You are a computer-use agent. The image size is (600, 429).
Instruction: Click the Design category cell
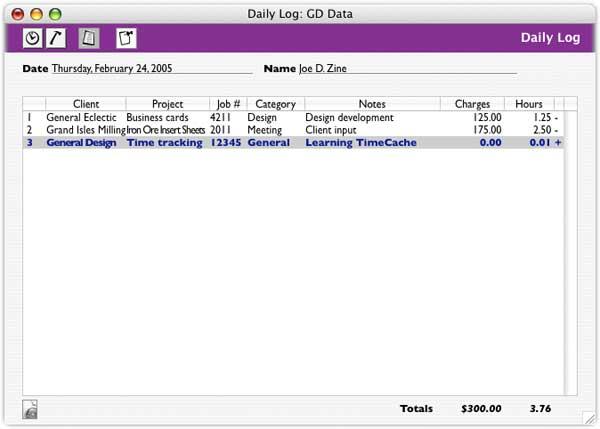click(262, 117)
